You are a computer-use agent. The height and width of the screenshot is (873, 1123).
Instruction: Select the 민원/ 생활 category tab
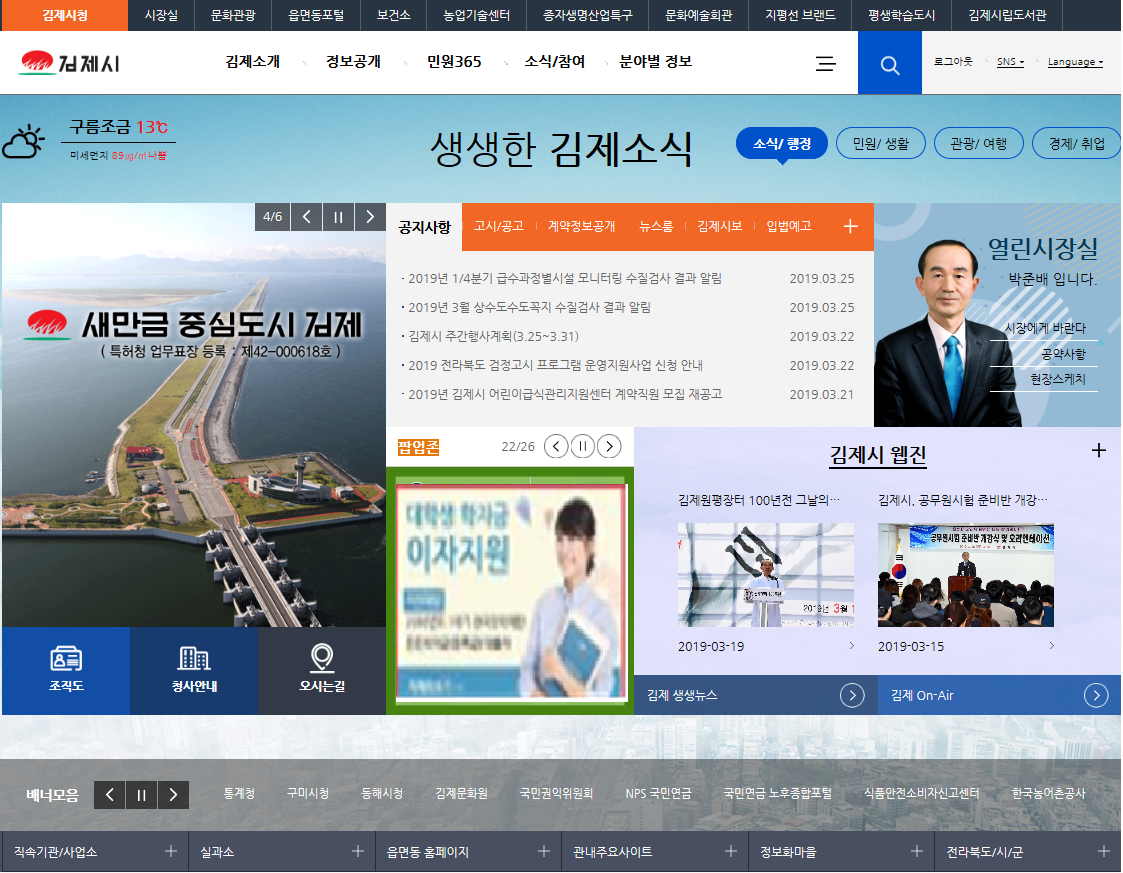[880, 144]
